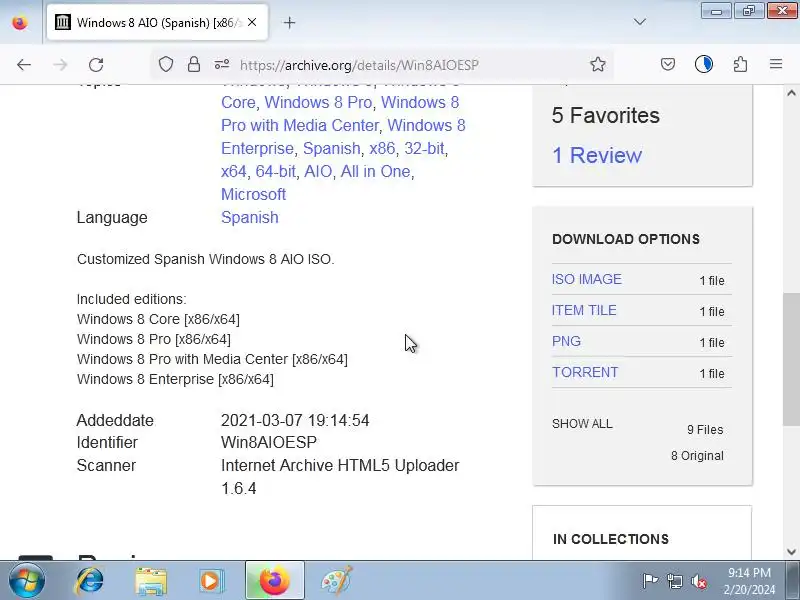The height and width of the screenshot is (600, 800).
Task: Select the Windows 8 AIO (Spanish) tab
Action: point(157,22)
